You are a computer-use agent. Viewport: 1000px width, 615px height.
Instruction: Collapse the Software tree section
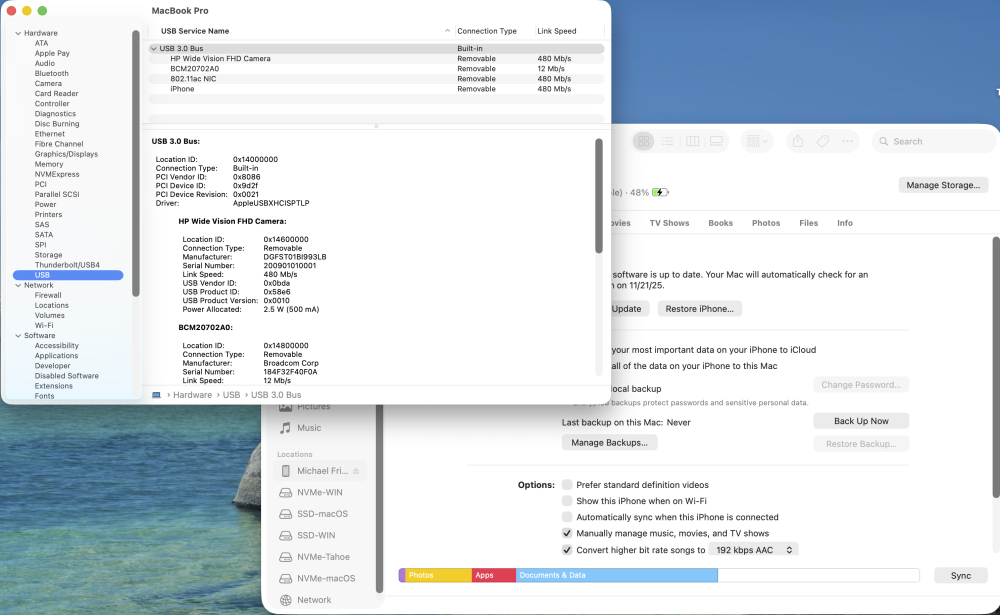click(x=18, y=336)
